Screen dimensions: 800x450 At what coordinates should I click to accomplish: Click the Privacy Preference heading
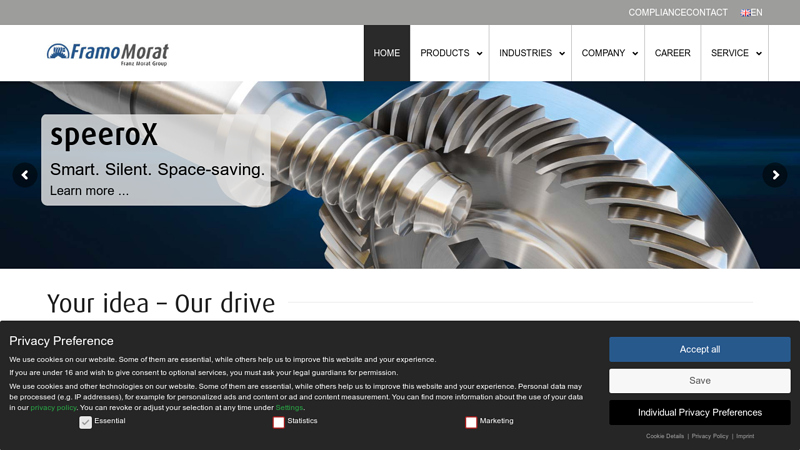(x=61, y=341)
